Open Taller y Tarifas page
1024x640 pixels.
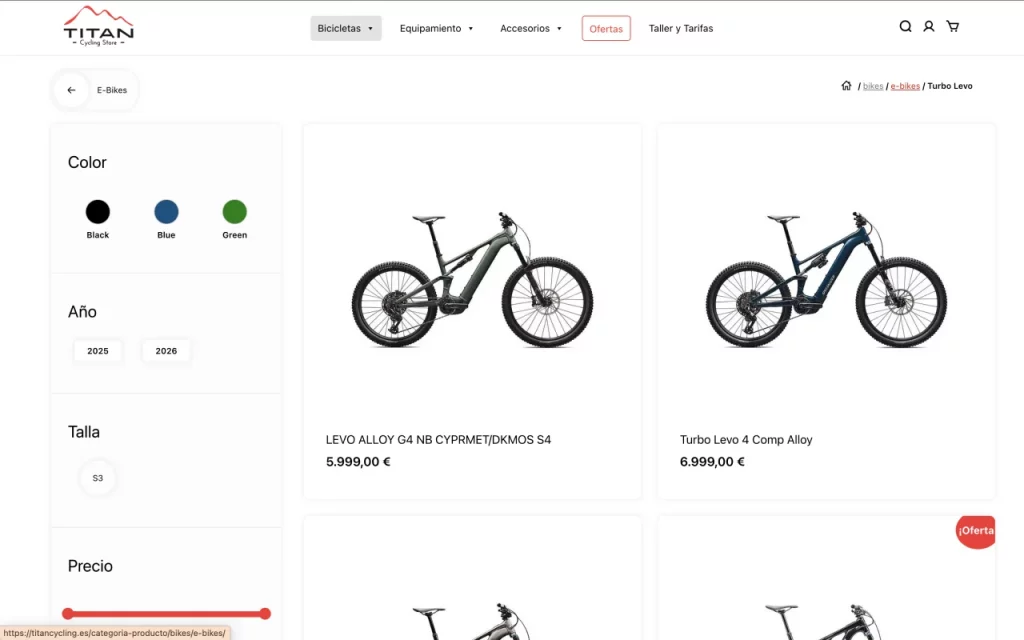(681, 28)
